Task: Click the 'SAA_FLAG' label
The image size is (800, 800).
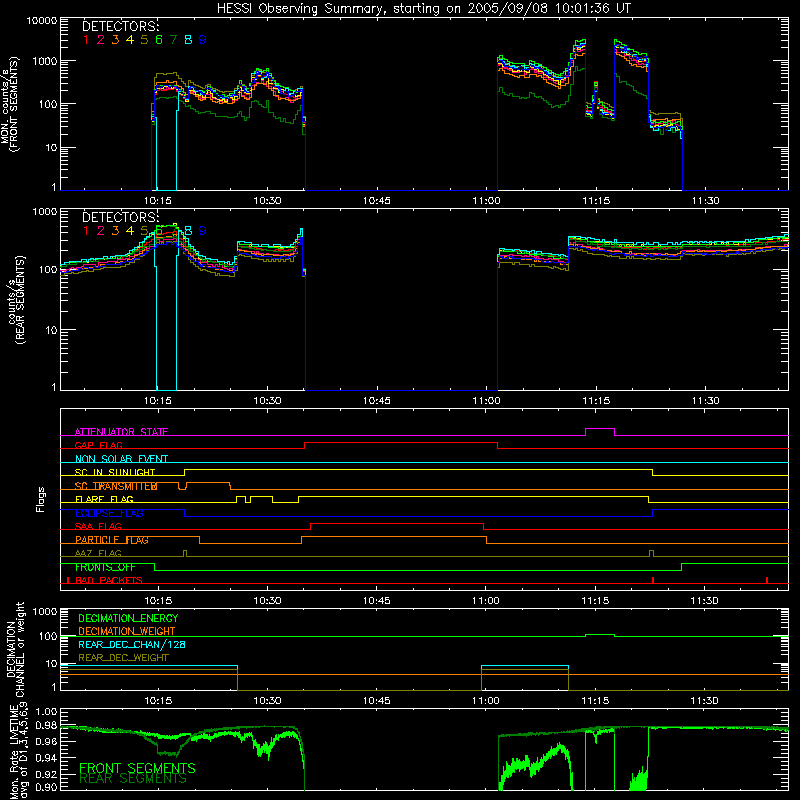Action: pos(98,527)
